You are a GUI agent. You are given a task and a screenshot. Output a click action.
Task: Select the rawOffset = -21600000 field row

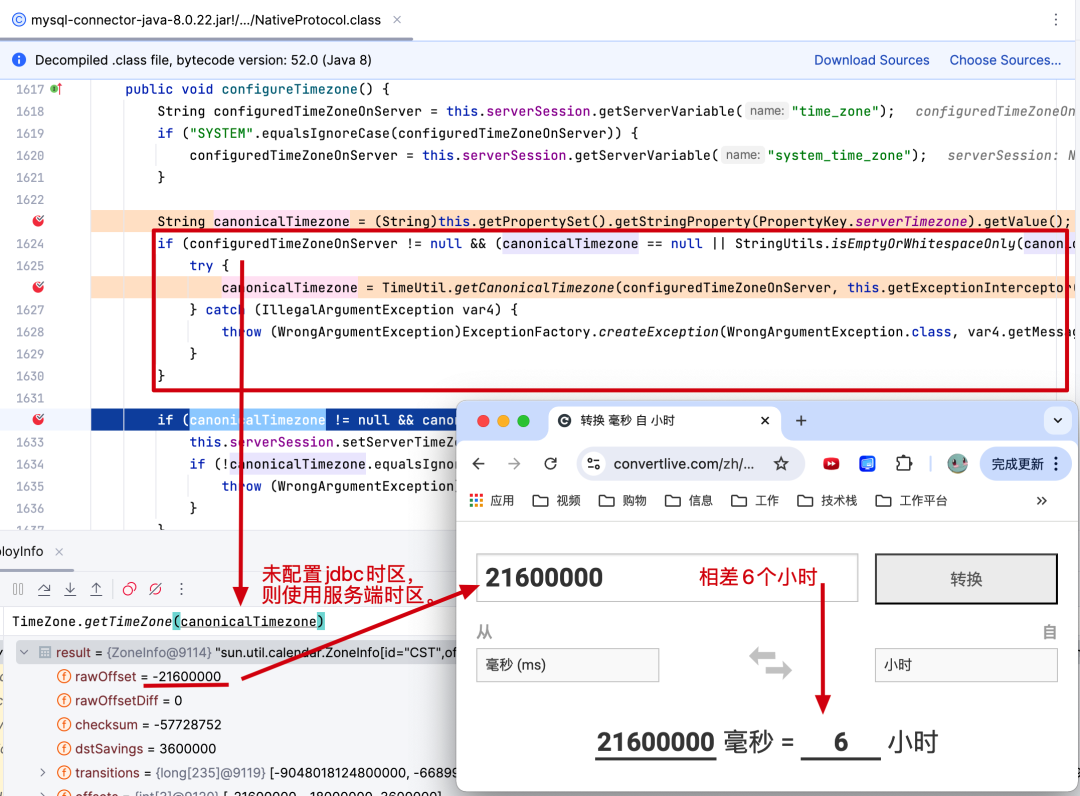[147, 676]
